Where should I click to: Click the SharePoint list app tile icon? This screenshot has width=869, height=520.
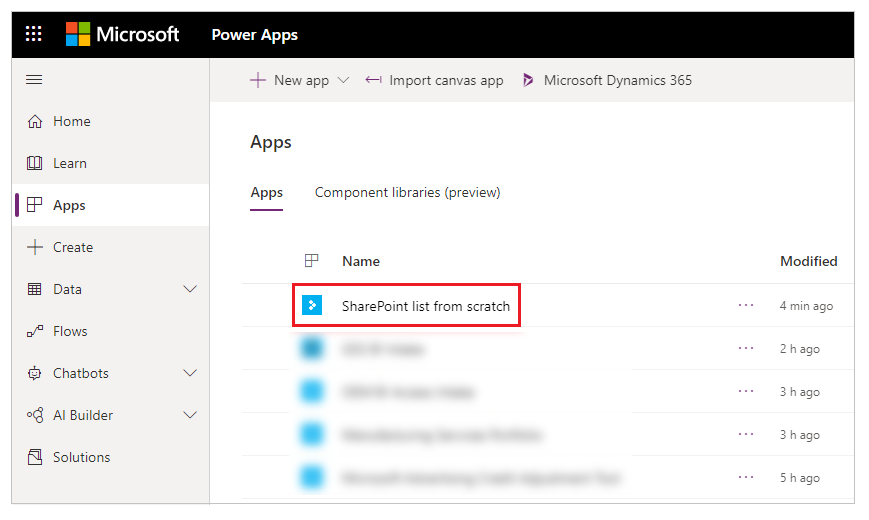click(x=312, y=305)
